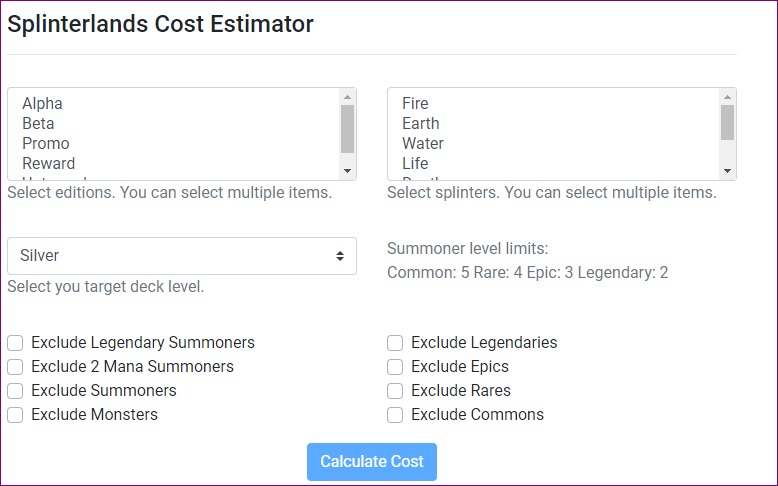Enable Exclude Epics option
The image size is (778, 486).
[395, 367]
